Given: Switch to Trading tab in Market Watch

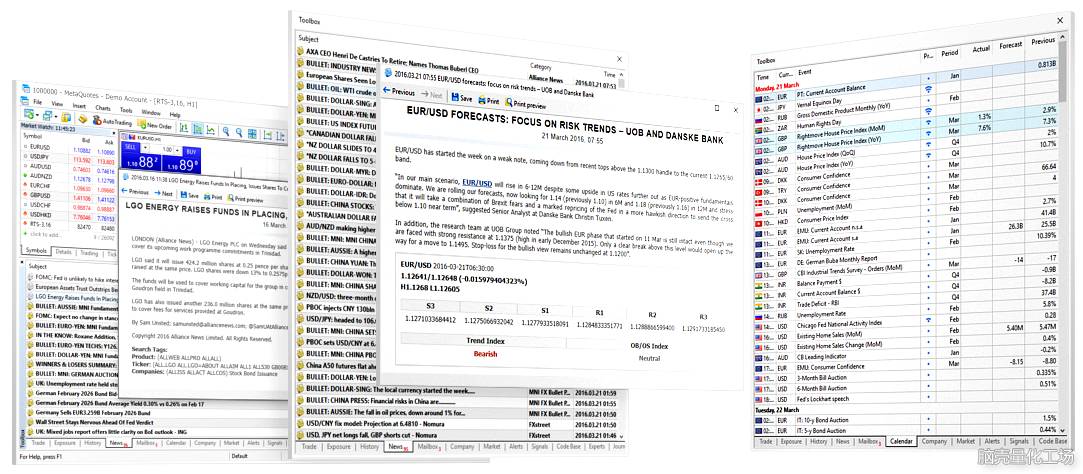Looking at the screenshot, I should pyautogui.click(x=89, y=254).
